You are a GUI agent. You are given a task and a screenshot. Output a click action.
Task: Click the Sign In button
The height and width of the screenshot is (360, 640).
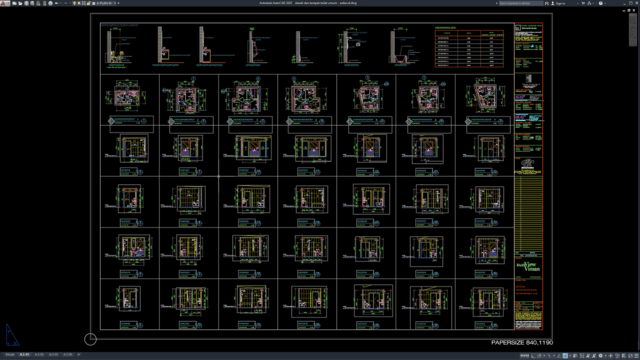click(x=558, y=3)
